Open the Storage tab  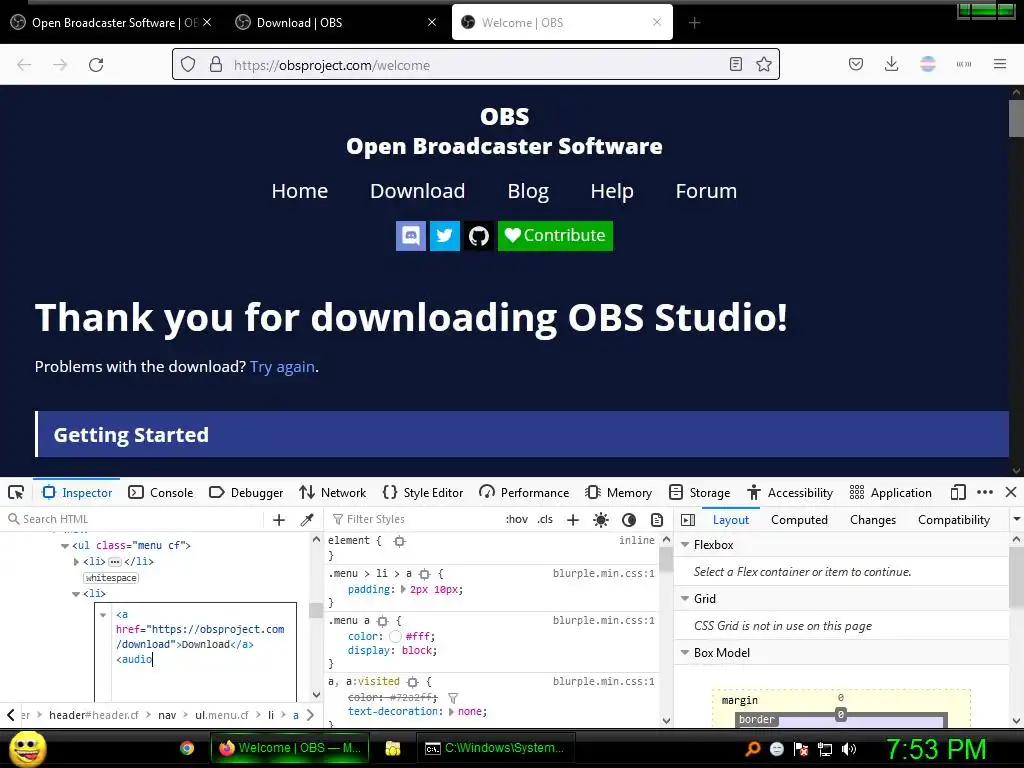pyautogui.click(x=699, y=492)
